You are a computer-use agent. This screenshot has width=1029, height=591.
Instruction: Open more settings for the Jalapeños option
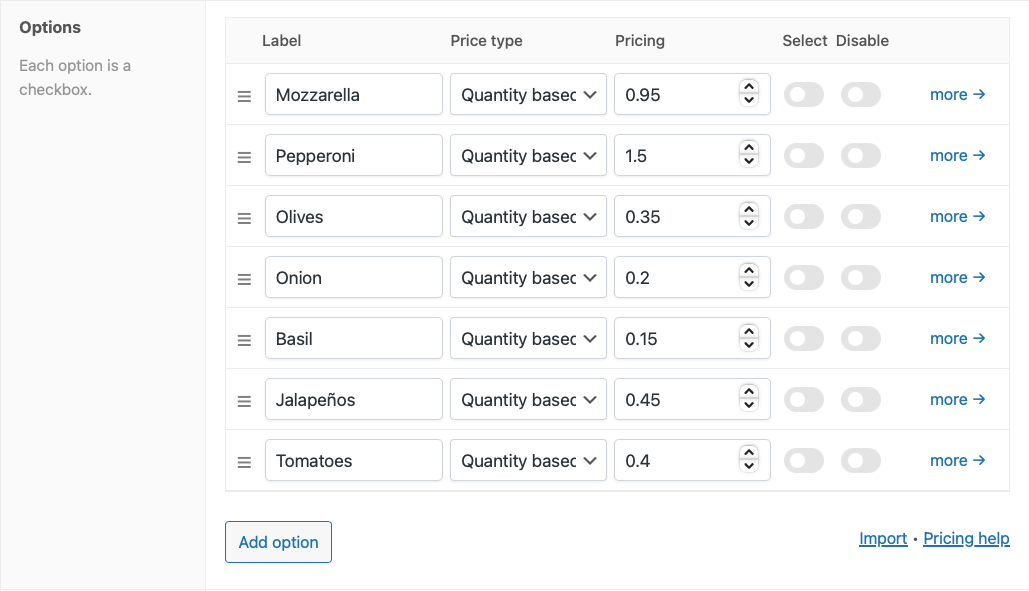click(957, 400)
